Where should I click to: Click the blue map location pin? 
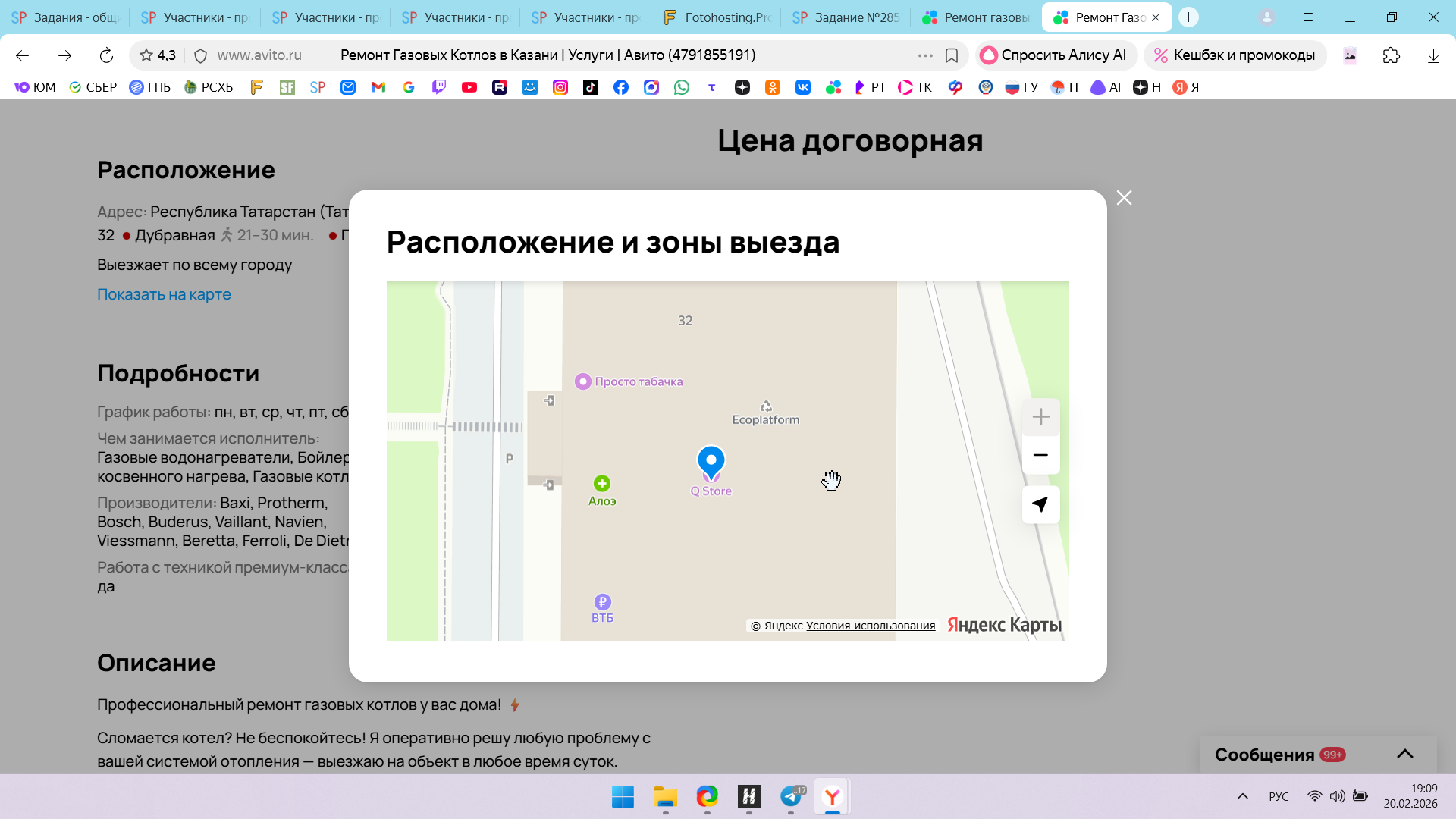pos(711,461)
